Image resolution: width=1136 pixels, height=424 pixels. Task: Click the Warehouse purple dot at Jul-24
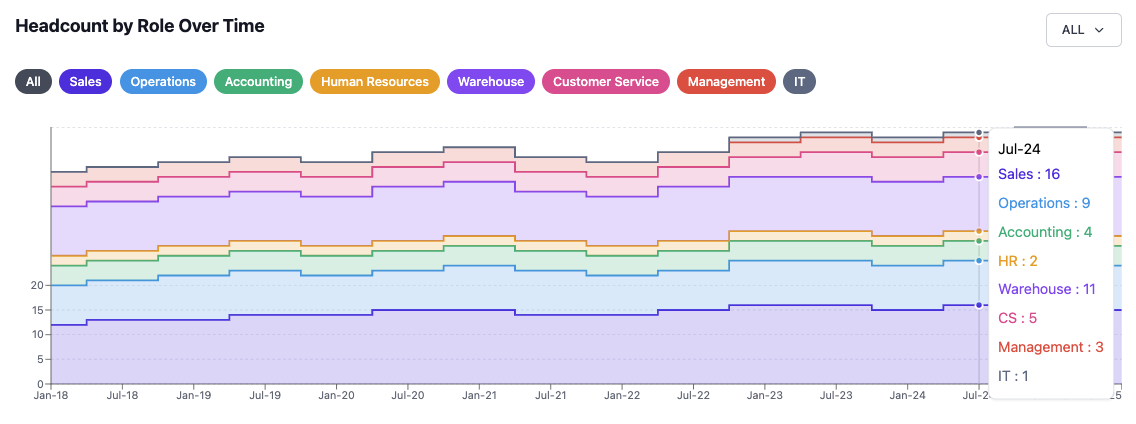(x=979, y=177)
